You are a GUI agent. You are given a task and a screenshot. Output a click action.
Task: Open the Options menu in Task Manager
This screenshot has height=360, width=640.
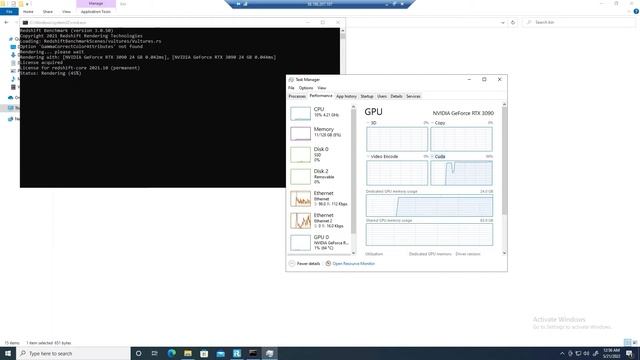pos(306,88)
